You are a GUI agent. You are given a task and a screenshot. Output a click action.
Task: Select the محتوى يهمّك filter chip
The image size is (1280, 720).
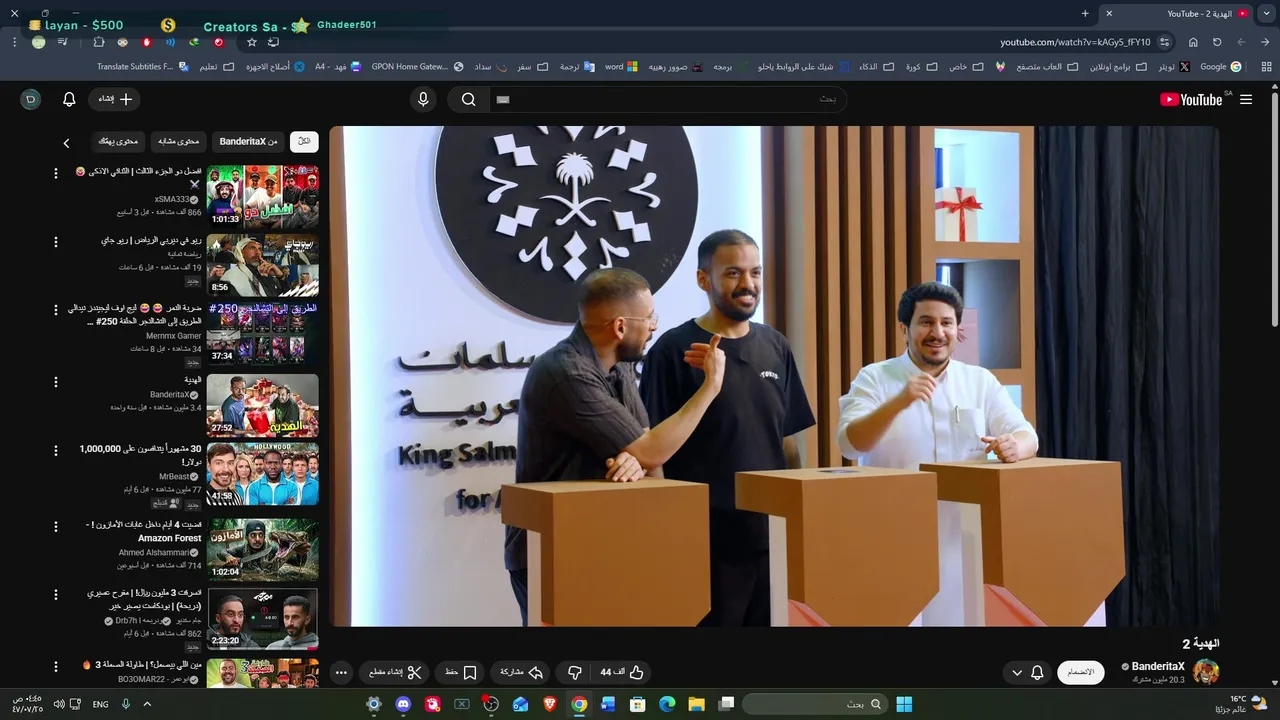click(x=118, y=142)
